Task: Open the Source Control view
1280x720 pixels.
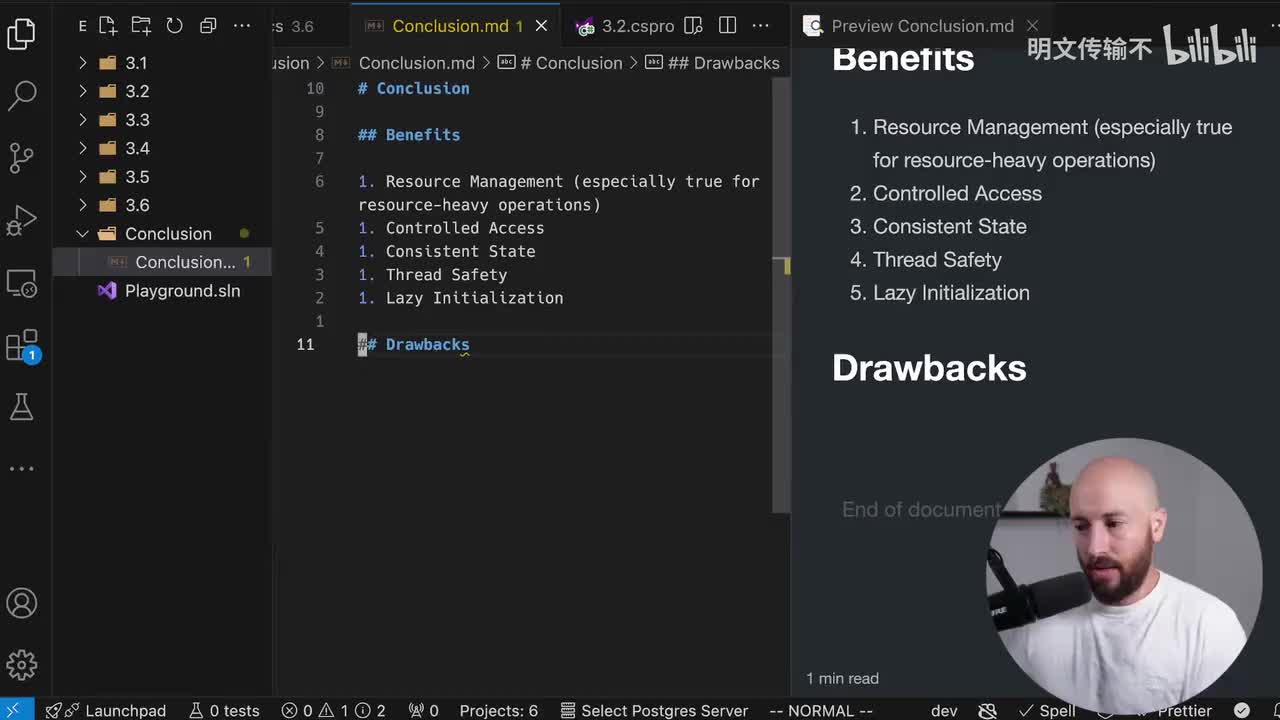Action: (x=22, y=157)
